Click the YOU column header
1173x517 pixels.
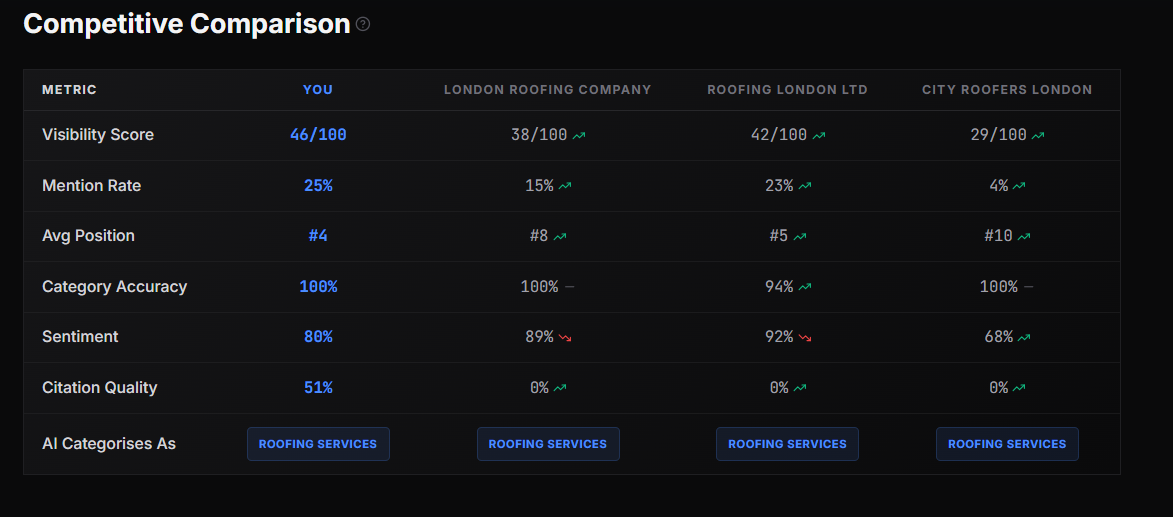[318, 90]
